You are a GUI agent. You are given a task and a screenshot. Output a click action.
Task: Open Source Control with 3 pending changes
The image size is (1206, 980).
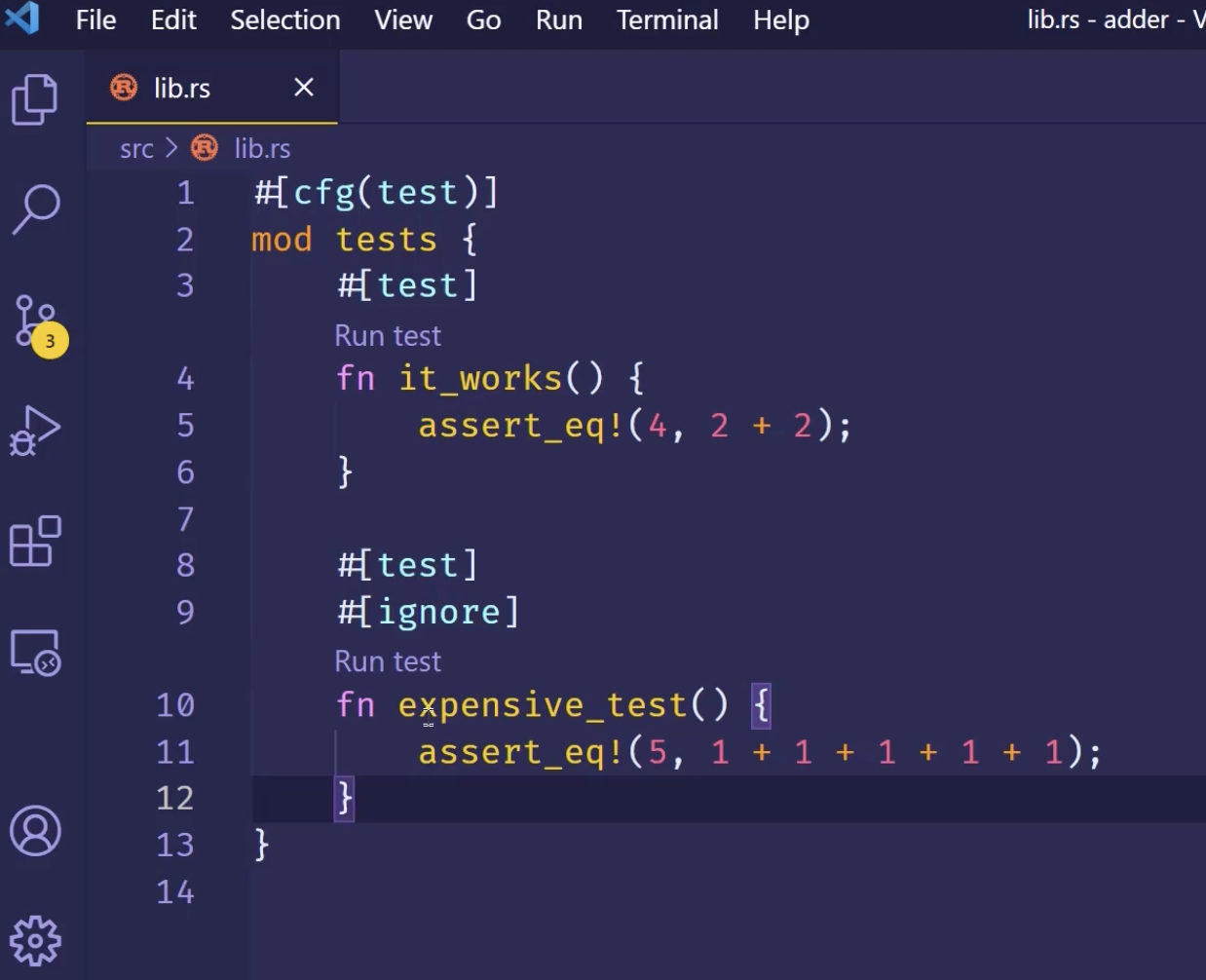click(37, 322)
